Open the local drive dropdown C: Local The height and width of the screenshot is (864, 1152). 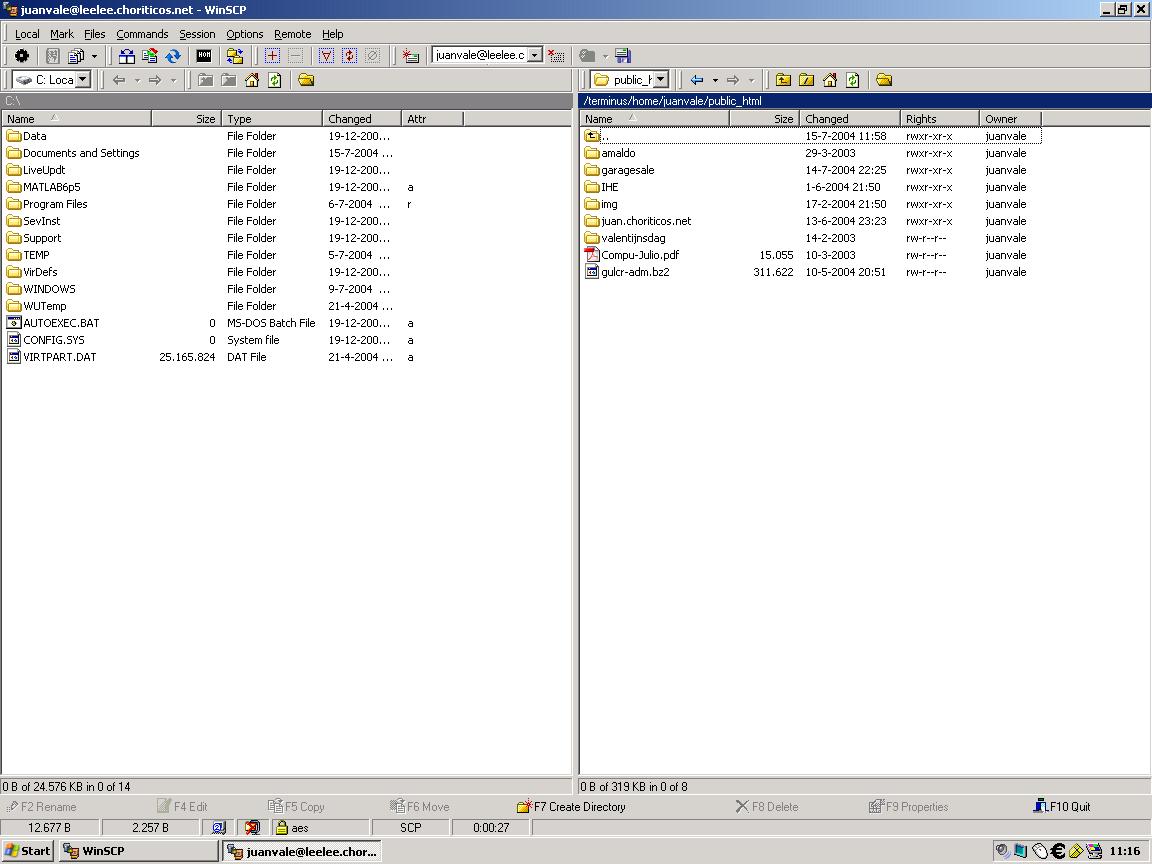coord(83,79)
